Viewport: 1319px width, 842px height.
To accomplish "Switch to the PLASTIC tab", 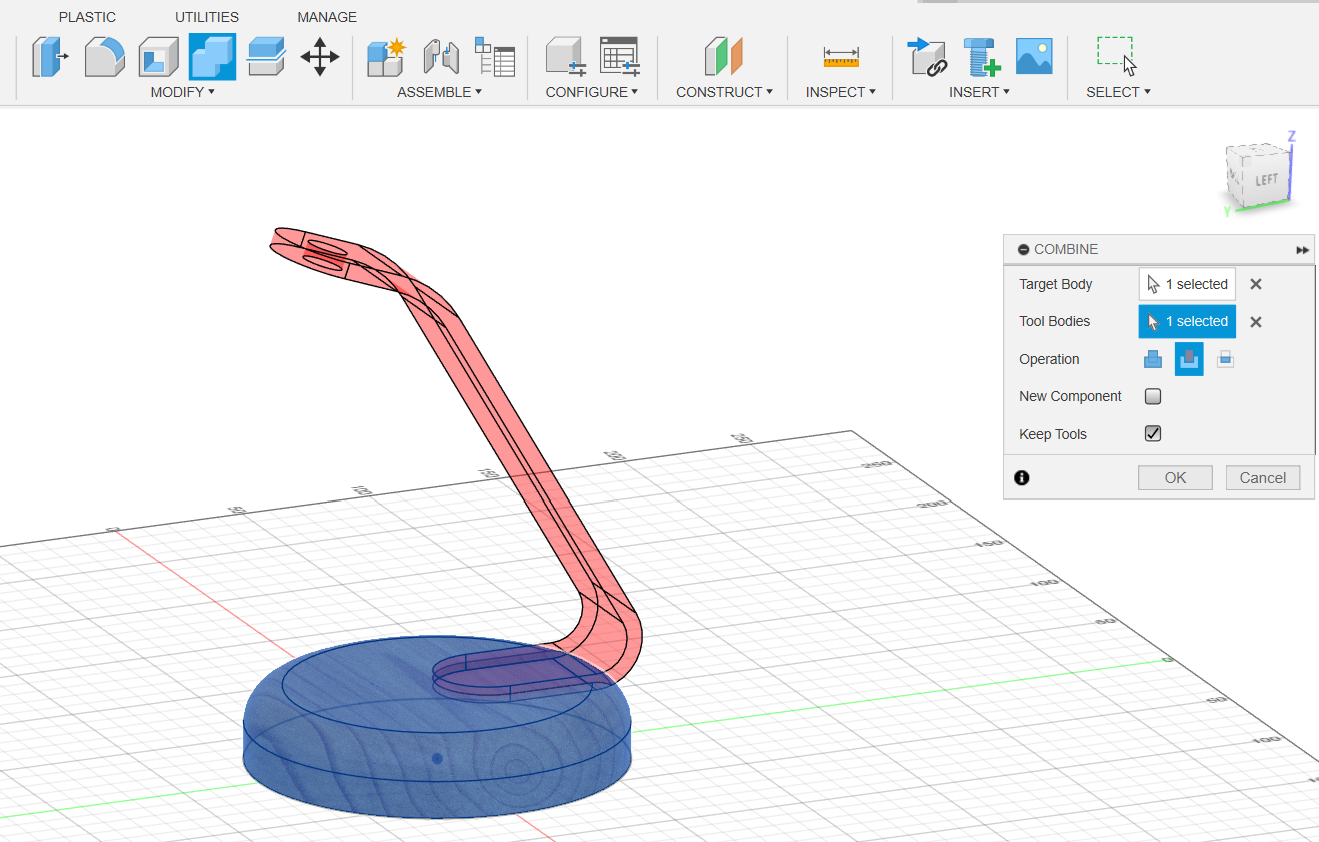I will click(87, 17).
